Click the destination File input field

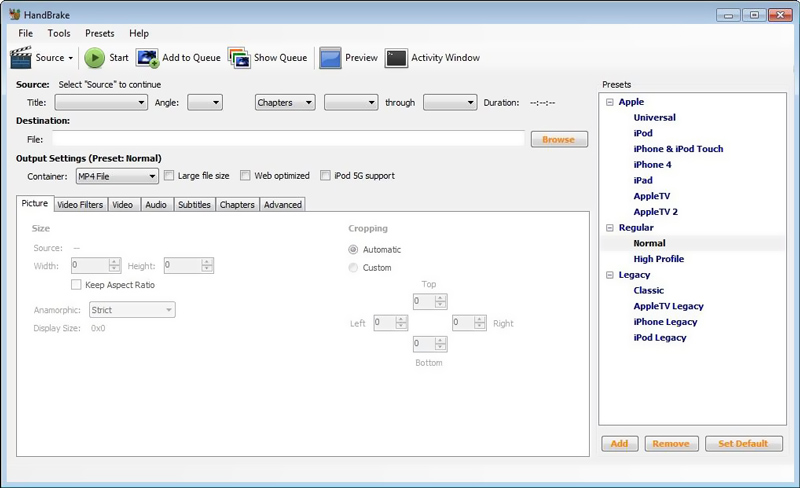(288, 140)
